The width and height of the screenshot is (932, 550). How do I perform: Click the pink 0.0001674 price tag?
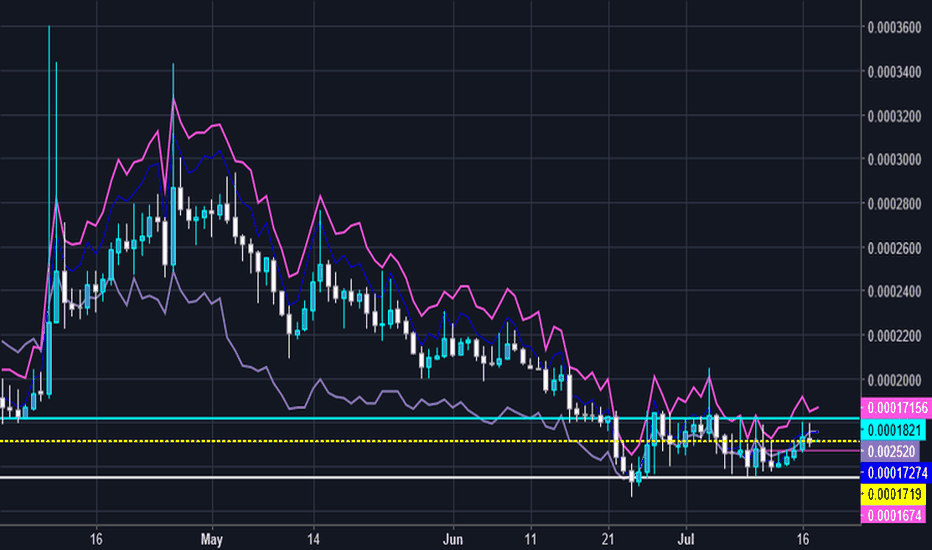893,515
